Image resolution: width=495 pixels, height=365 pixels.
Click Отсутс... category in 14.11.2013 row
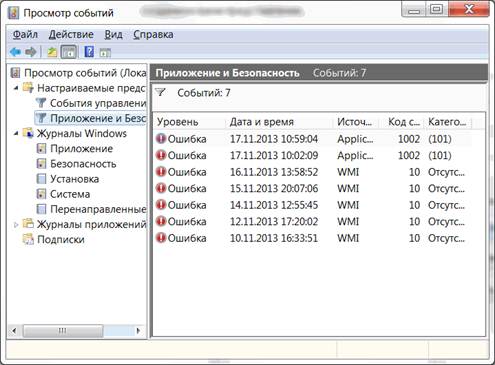[x=446, y=205]
